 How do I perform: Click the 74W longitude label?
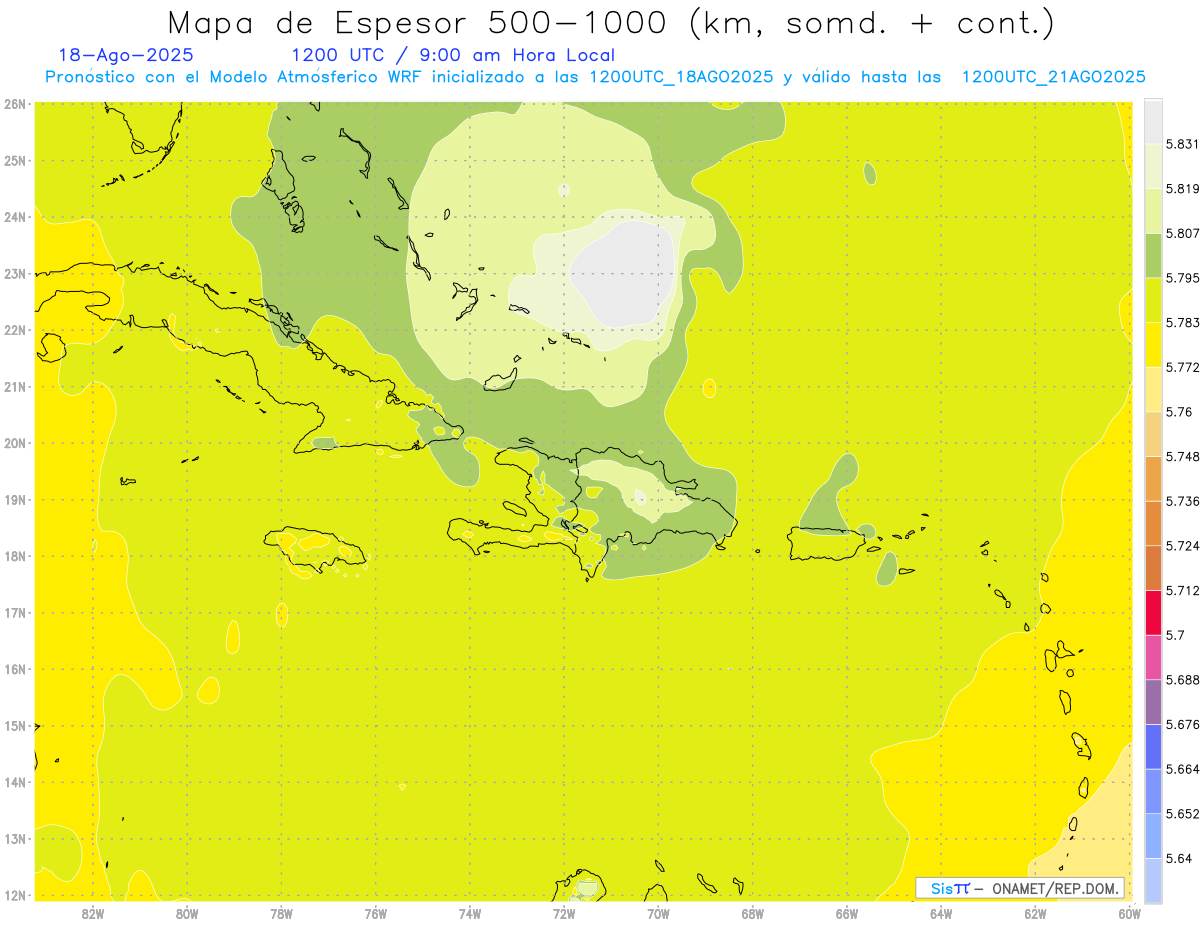pyautogui.click(x=470, y=913)
